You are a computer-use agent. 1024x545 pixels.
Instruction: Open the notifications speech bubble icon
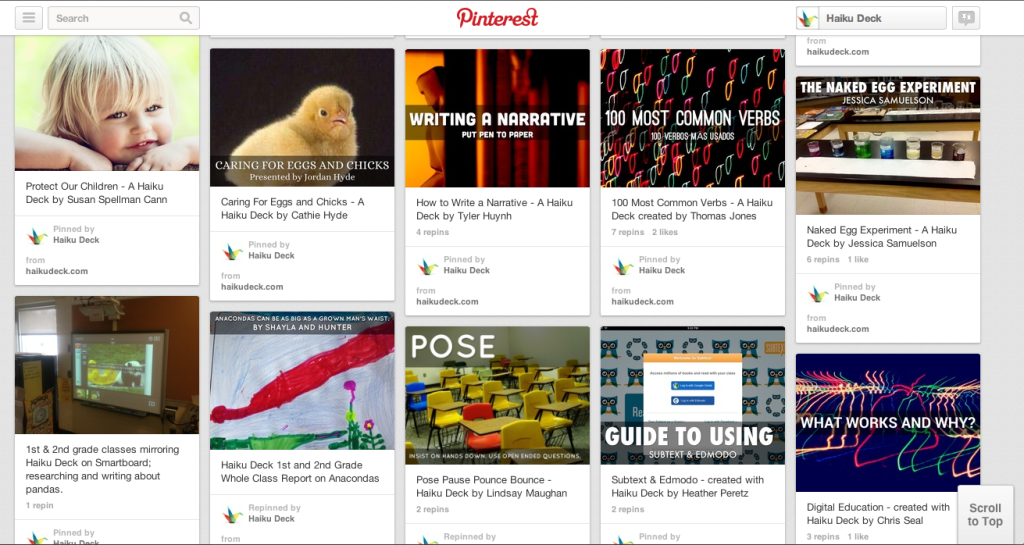[966, 18]
